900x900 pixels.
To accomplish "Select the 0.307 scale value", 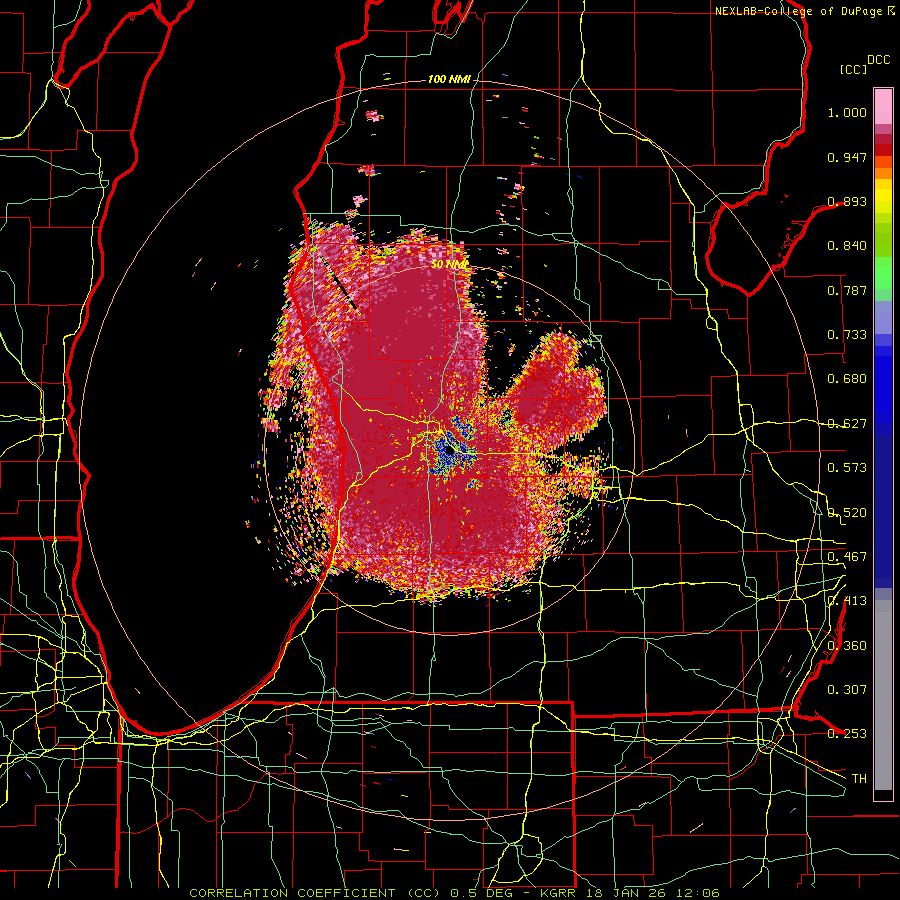I will [847, 690].
